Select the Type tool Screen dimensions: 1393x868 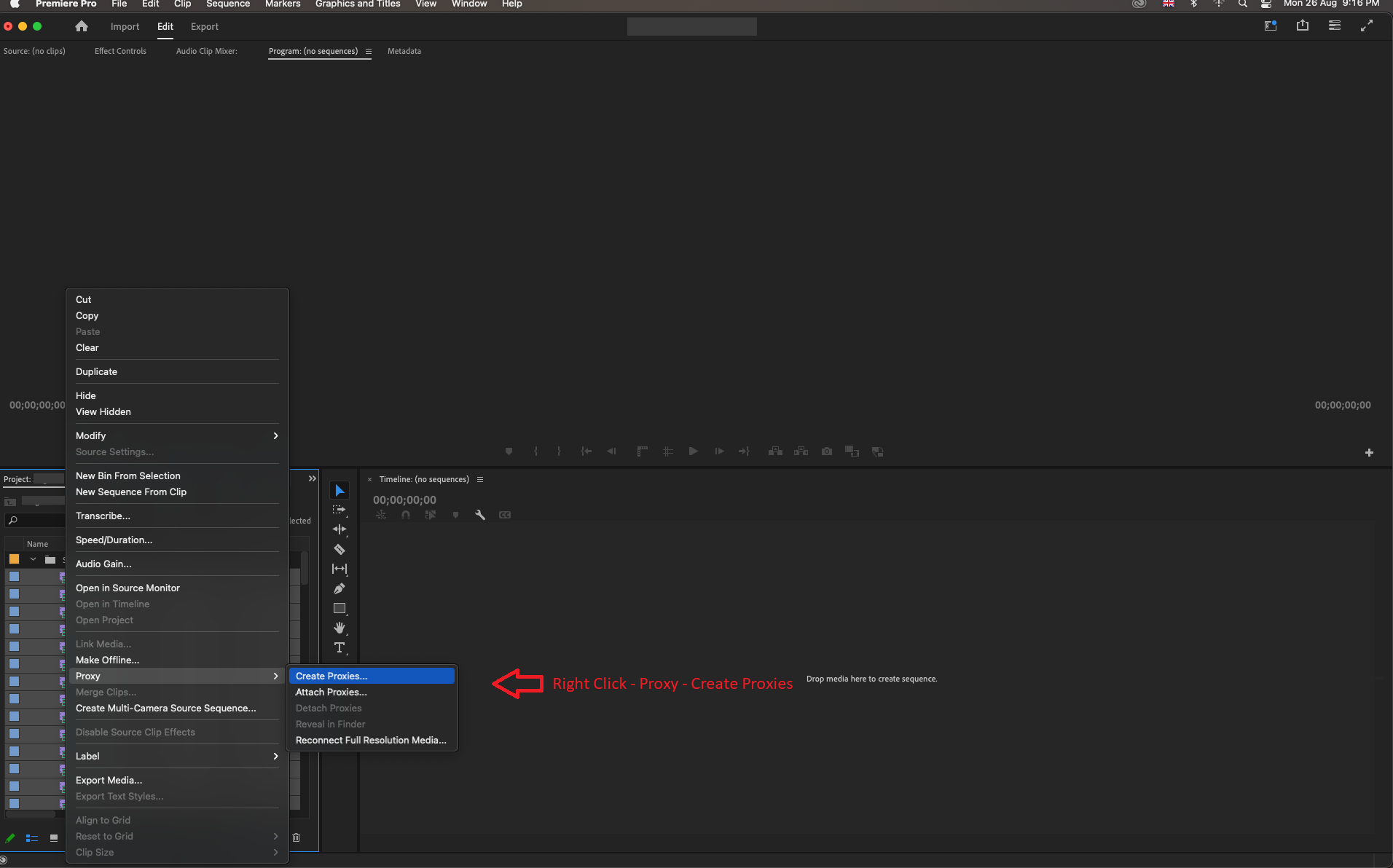340,647
